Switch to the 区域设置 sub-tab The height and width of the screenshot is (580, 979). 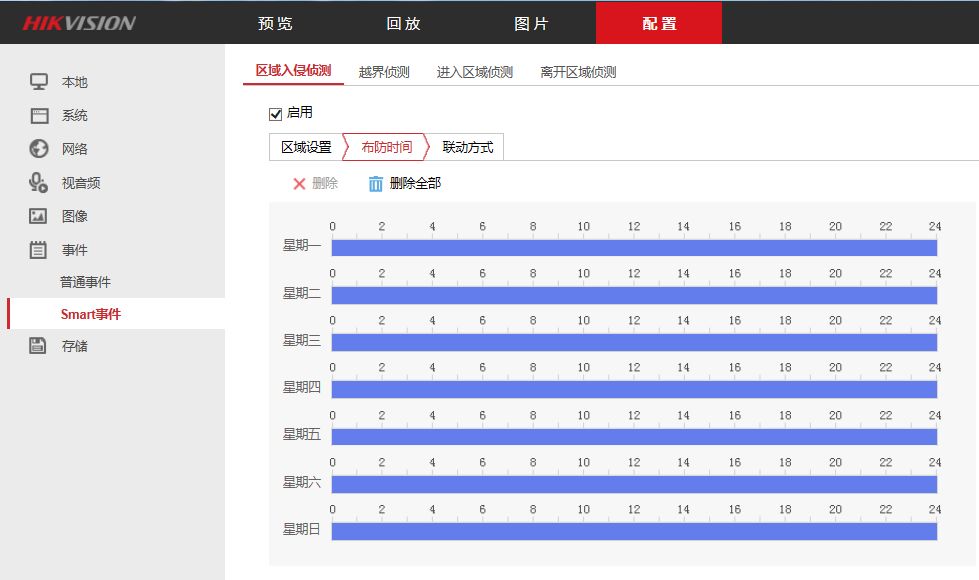306,146
